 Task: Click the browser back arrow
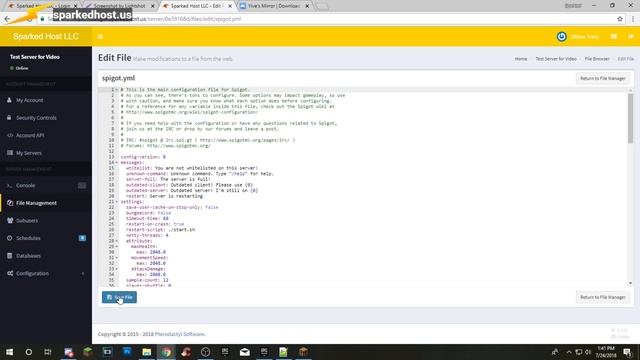7,19
